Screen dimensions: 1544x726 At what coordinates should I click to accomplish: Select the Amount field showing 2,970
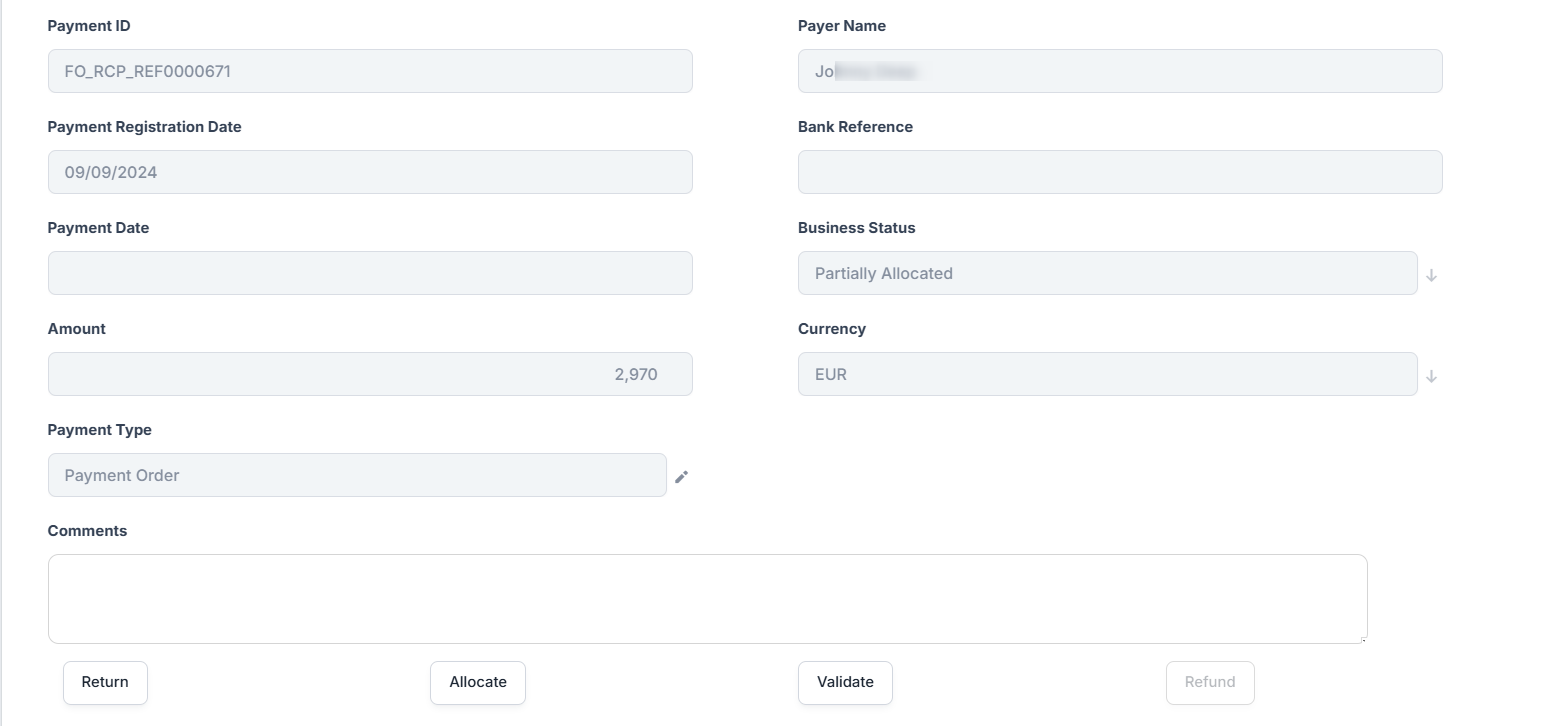pos(370,373)
